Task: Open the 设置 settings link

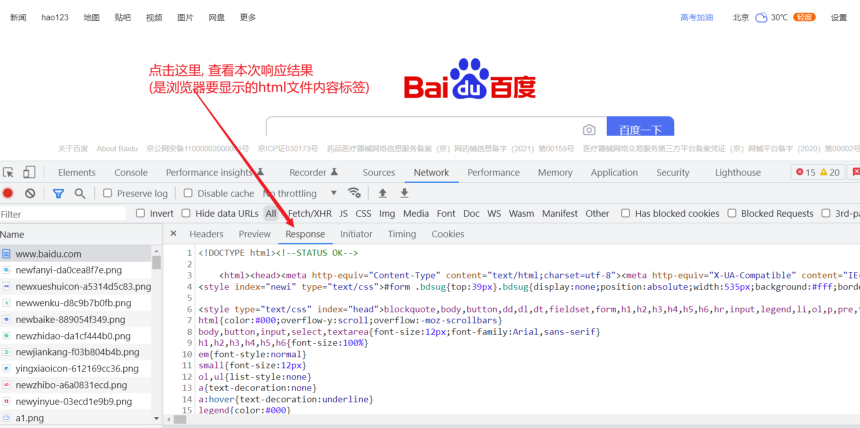Action: 839,18
